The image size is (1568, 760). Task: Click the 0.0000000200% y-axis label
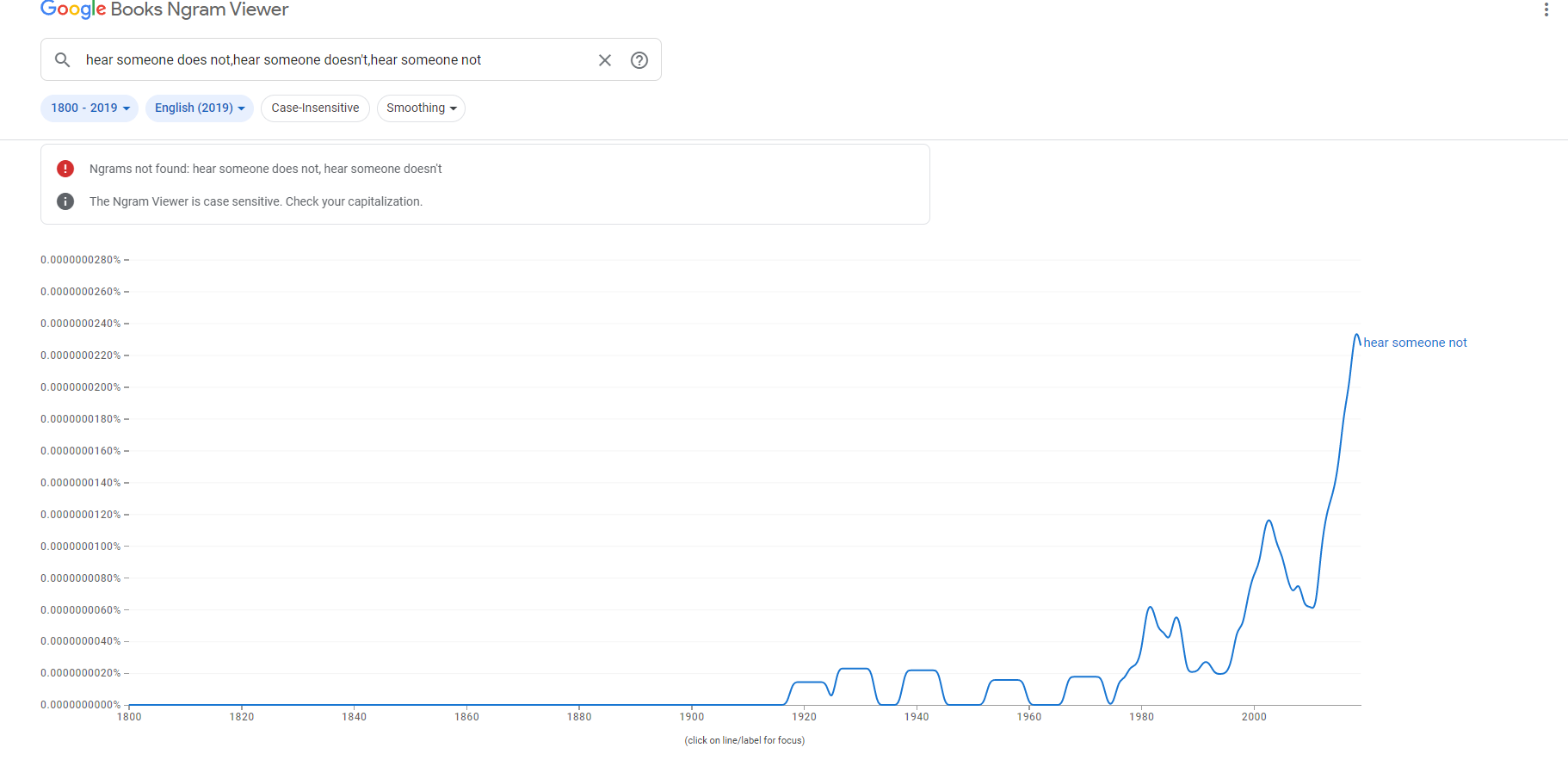[x=81, y=387]
